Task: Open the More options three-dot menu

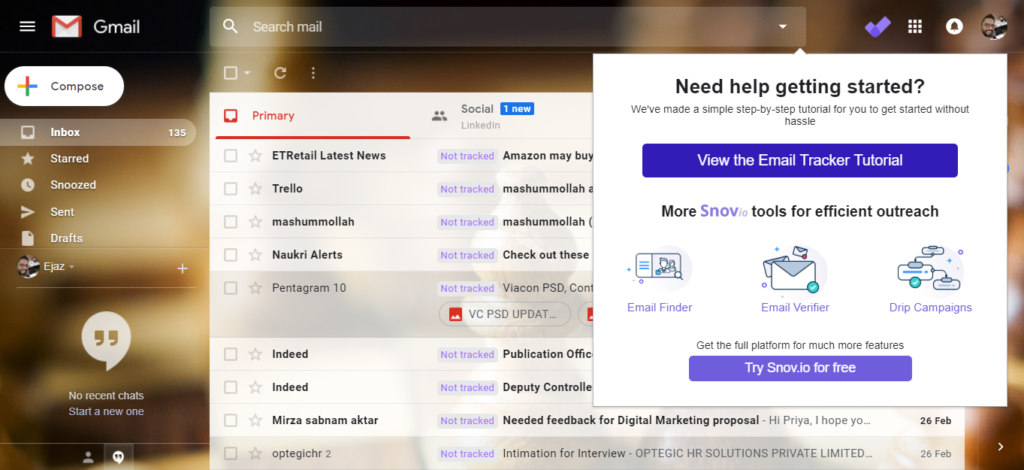Action: (x=313, y=73)
